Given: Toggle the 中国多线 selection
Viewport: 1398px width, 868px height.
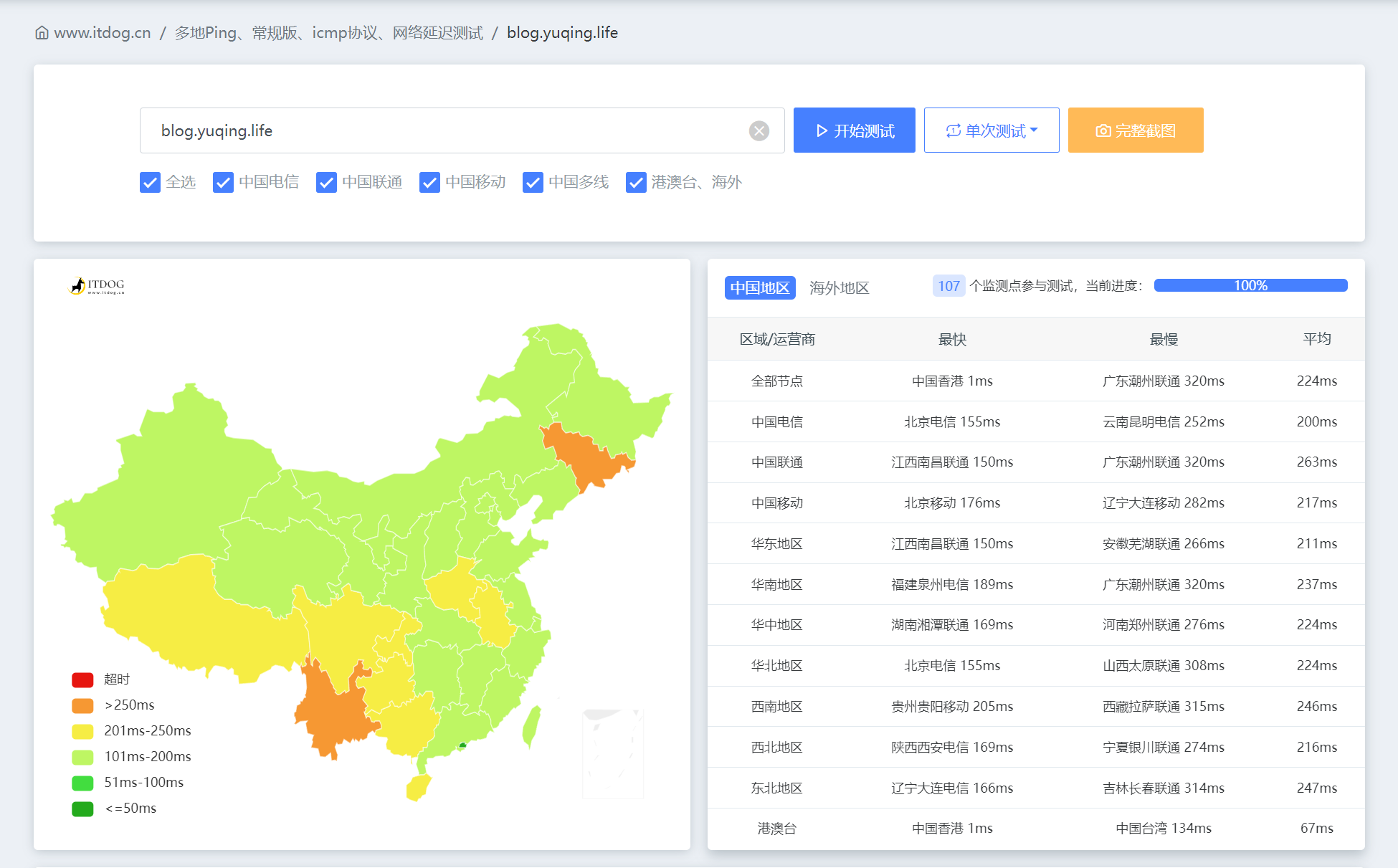Looking at the screenshot, I should [533, 183].
